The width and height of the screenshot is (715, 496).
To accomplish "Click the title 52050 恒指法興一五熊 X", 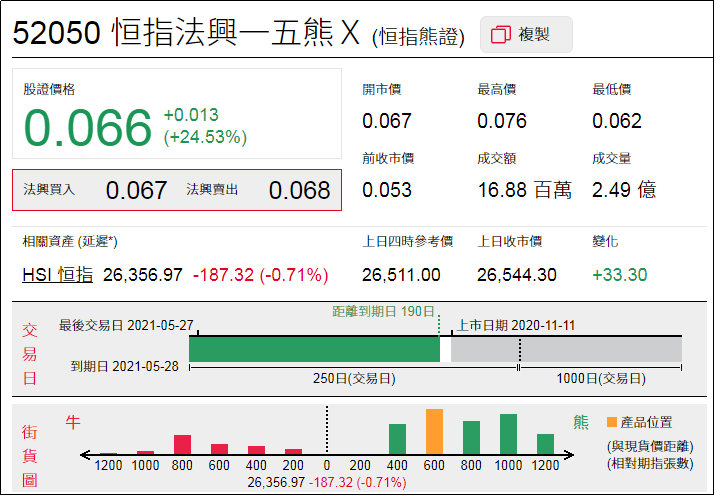I will click(187, 33).
